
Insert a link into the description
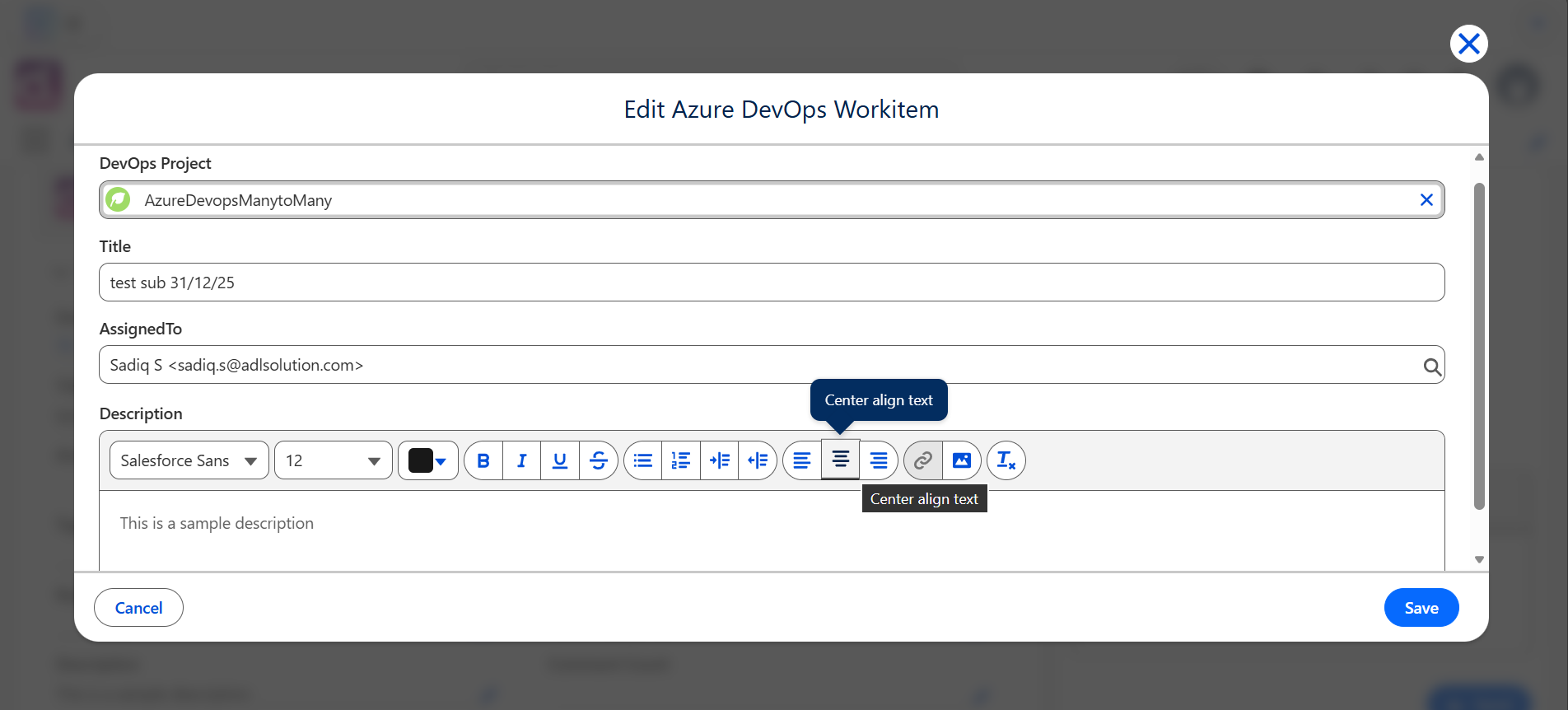pyautogui.click(x=923, y=460)
